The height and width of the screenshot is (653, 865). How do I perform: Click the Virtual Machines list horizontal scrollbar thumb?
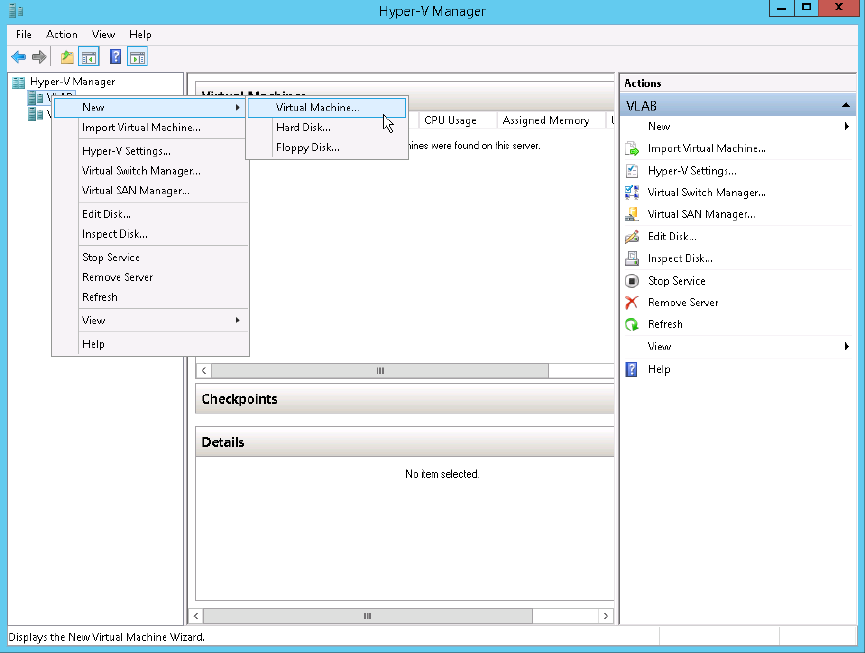380,371
